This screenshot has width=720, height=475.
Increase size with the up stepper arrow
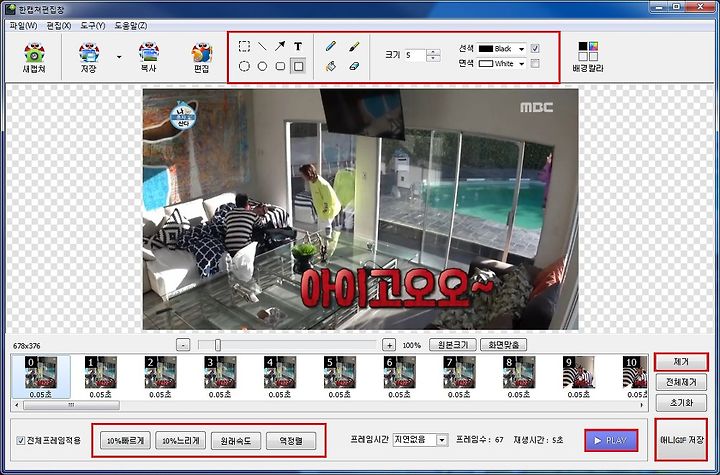point(433,52)
